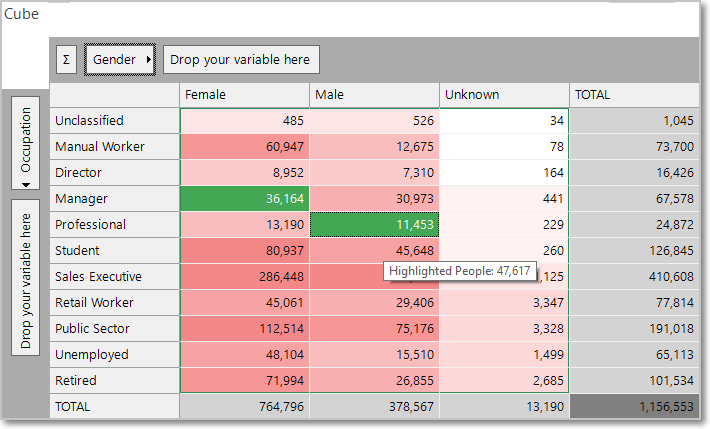The image size is (710, 429).
Task: Click the horizontal Drop your variable here box
Action: tap(241, 59)
